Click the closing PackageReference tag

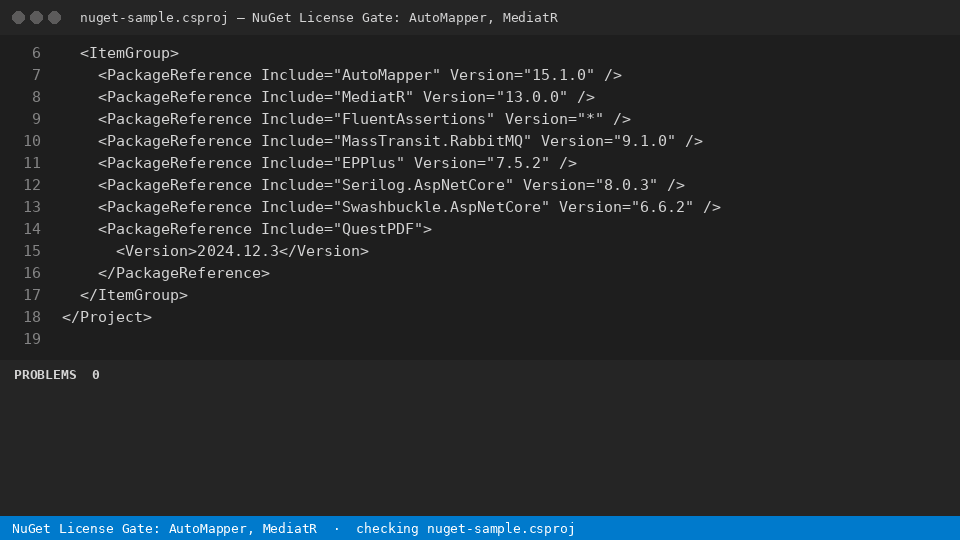click(x=184, y=274)
